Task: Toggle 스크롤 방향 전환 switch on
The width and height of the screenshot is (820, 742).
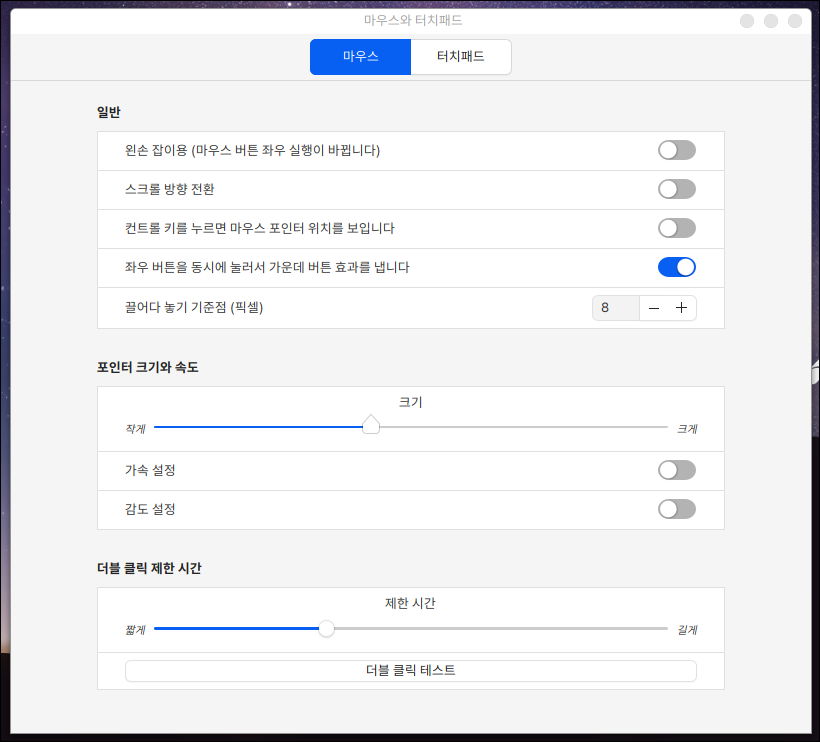Action: (x=676, y=189)
